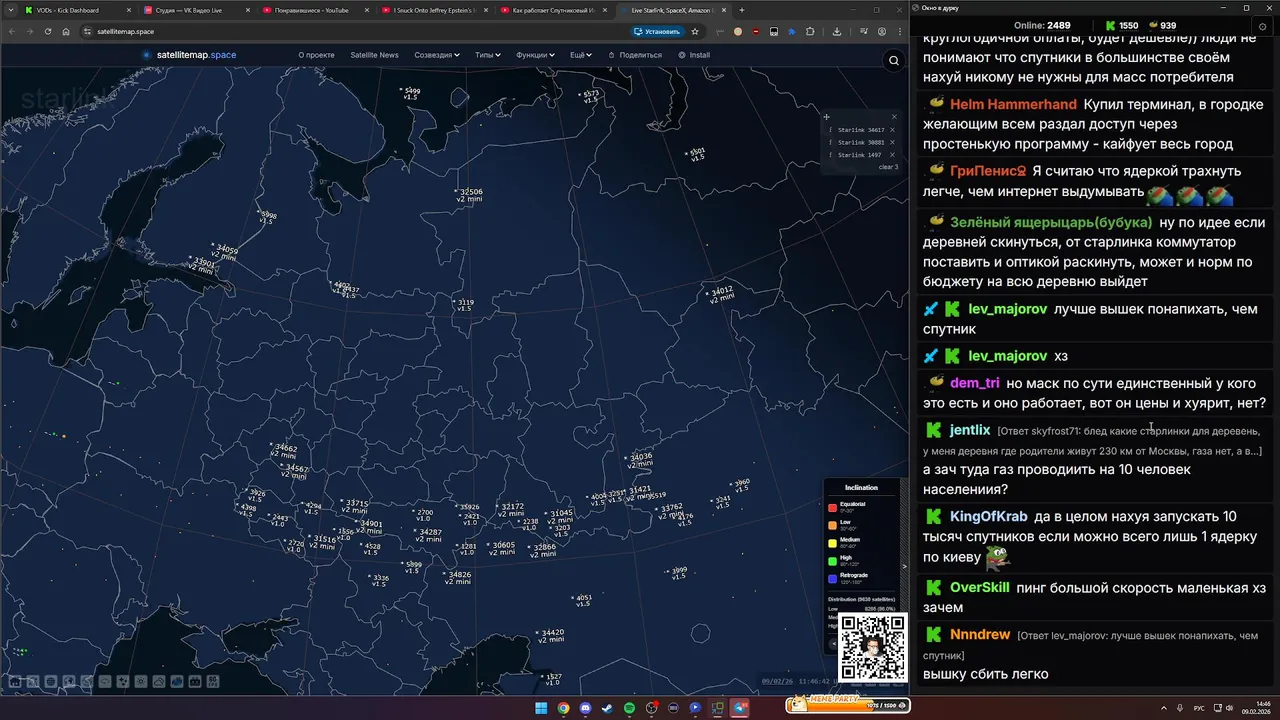Click РУС language indicator in system tray
The width and height of the screenshot is (1280, 720).
1199,708
